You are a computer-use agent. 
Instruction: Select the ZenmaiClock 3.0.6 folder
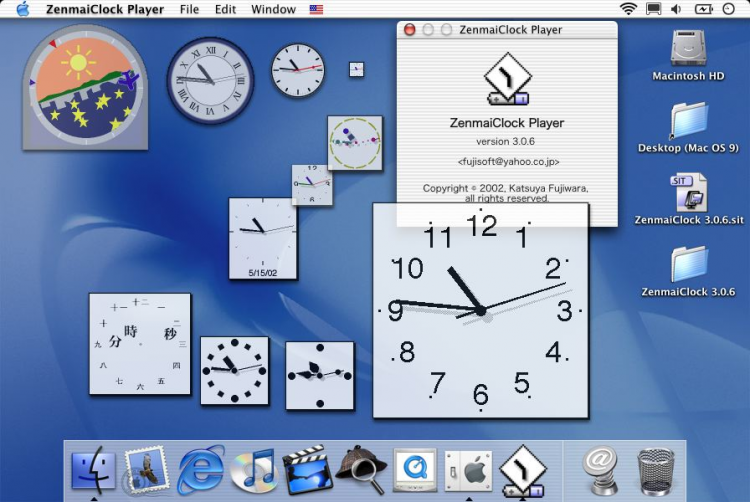point(688,271)
